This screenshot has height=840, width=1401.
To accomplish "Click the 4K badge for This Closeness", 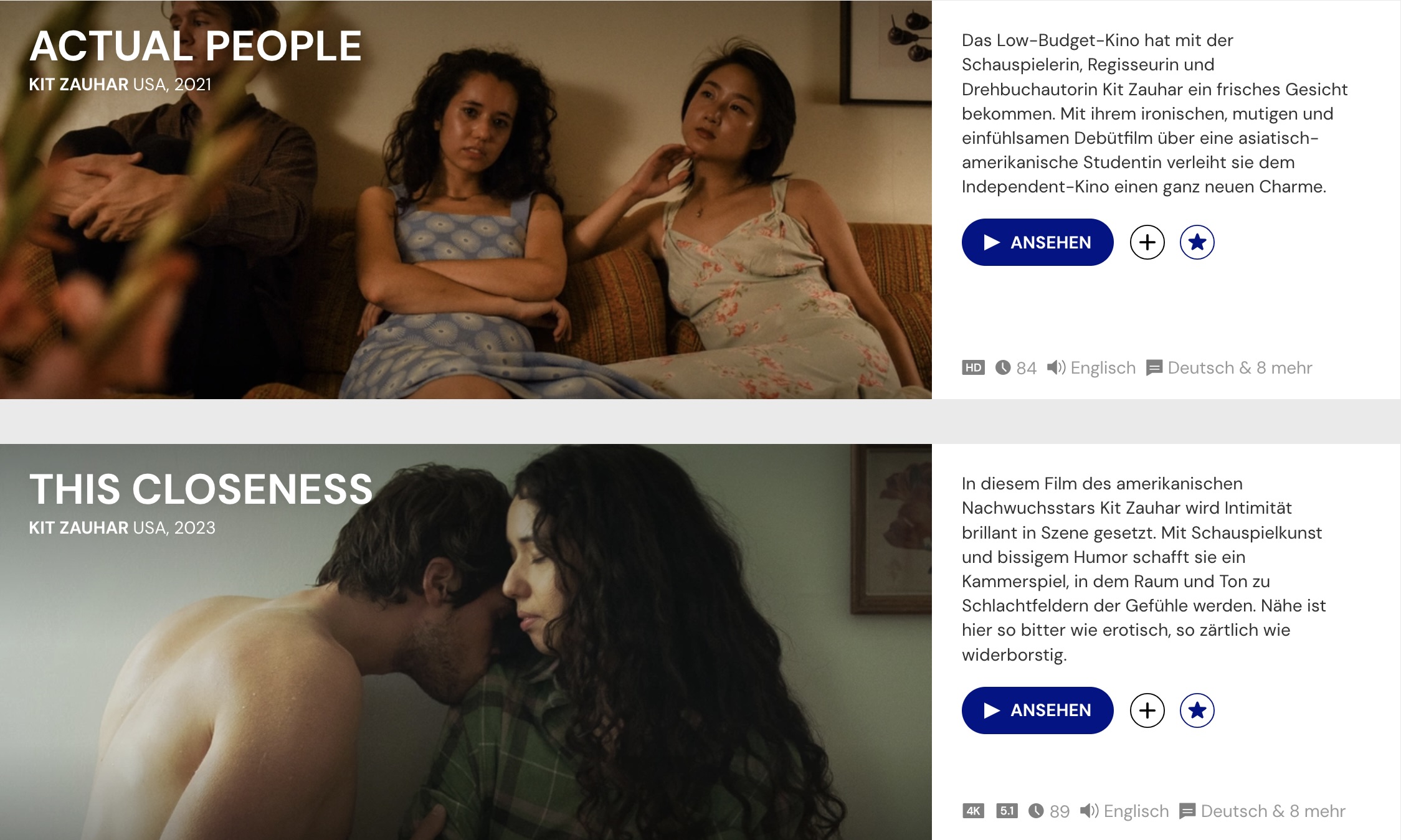I will click(x=973, y=811).
